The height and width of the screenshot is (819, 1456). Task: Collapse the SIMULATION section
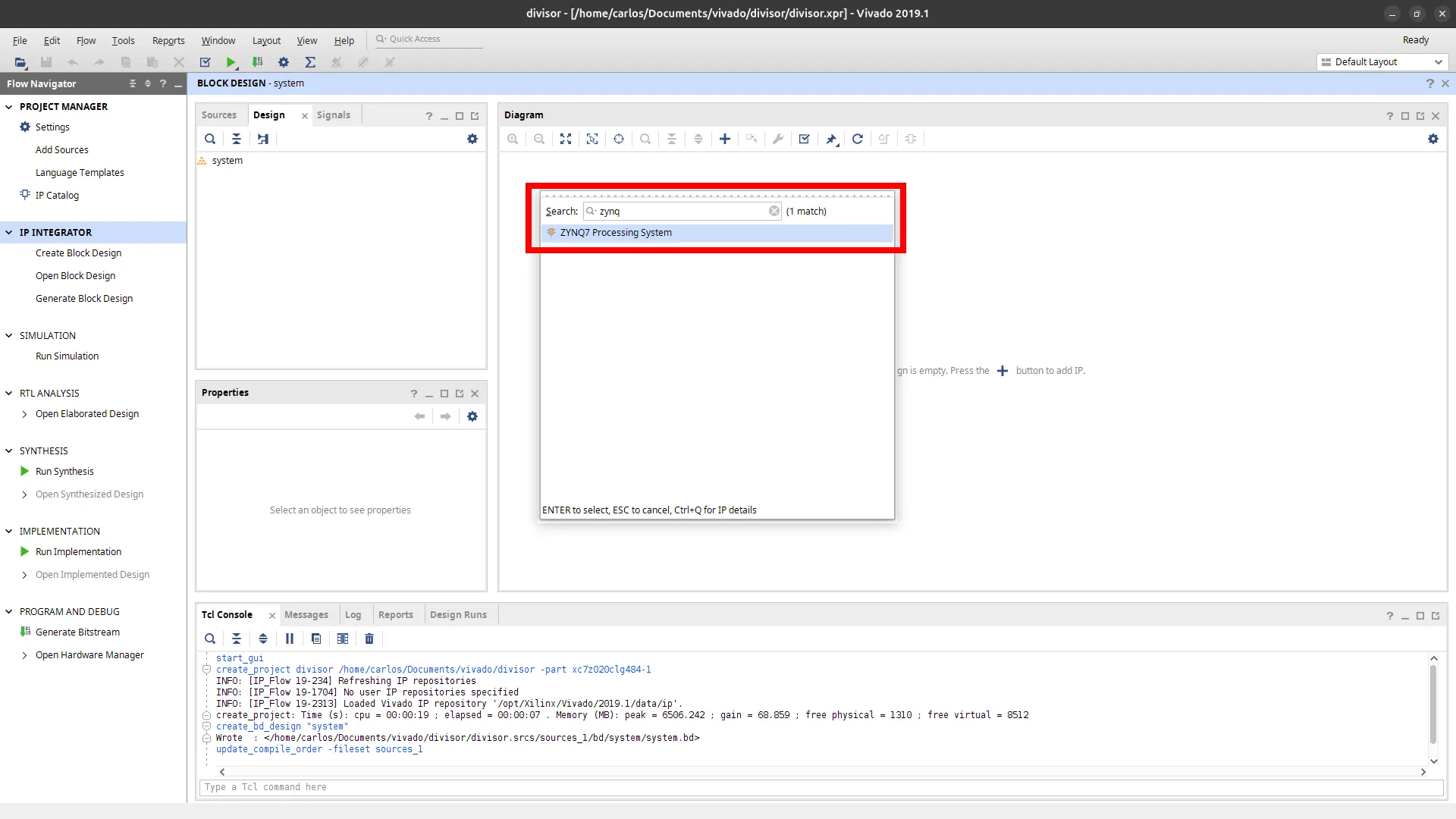pyautogui.click(x=9, y=336)
